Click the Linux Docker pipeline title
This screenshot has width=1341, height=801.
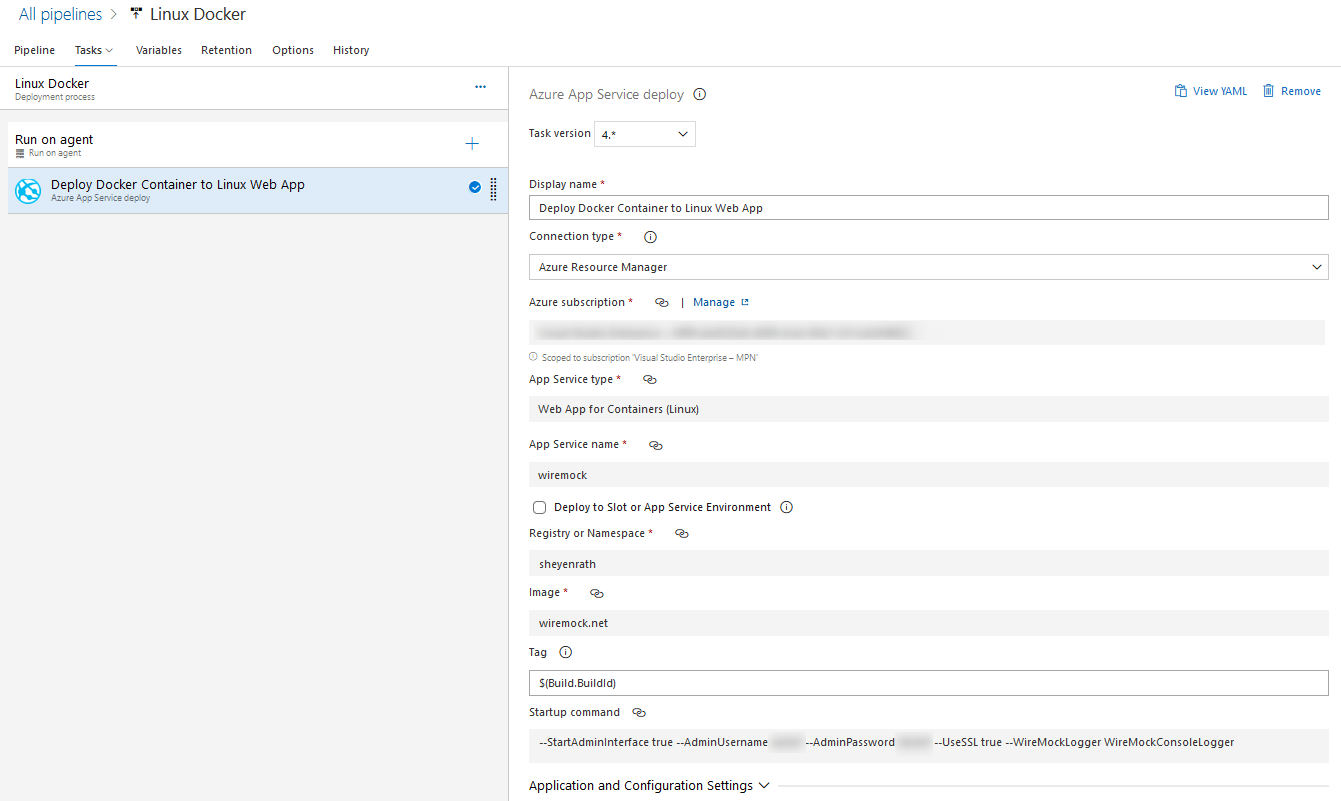[198, 14]
